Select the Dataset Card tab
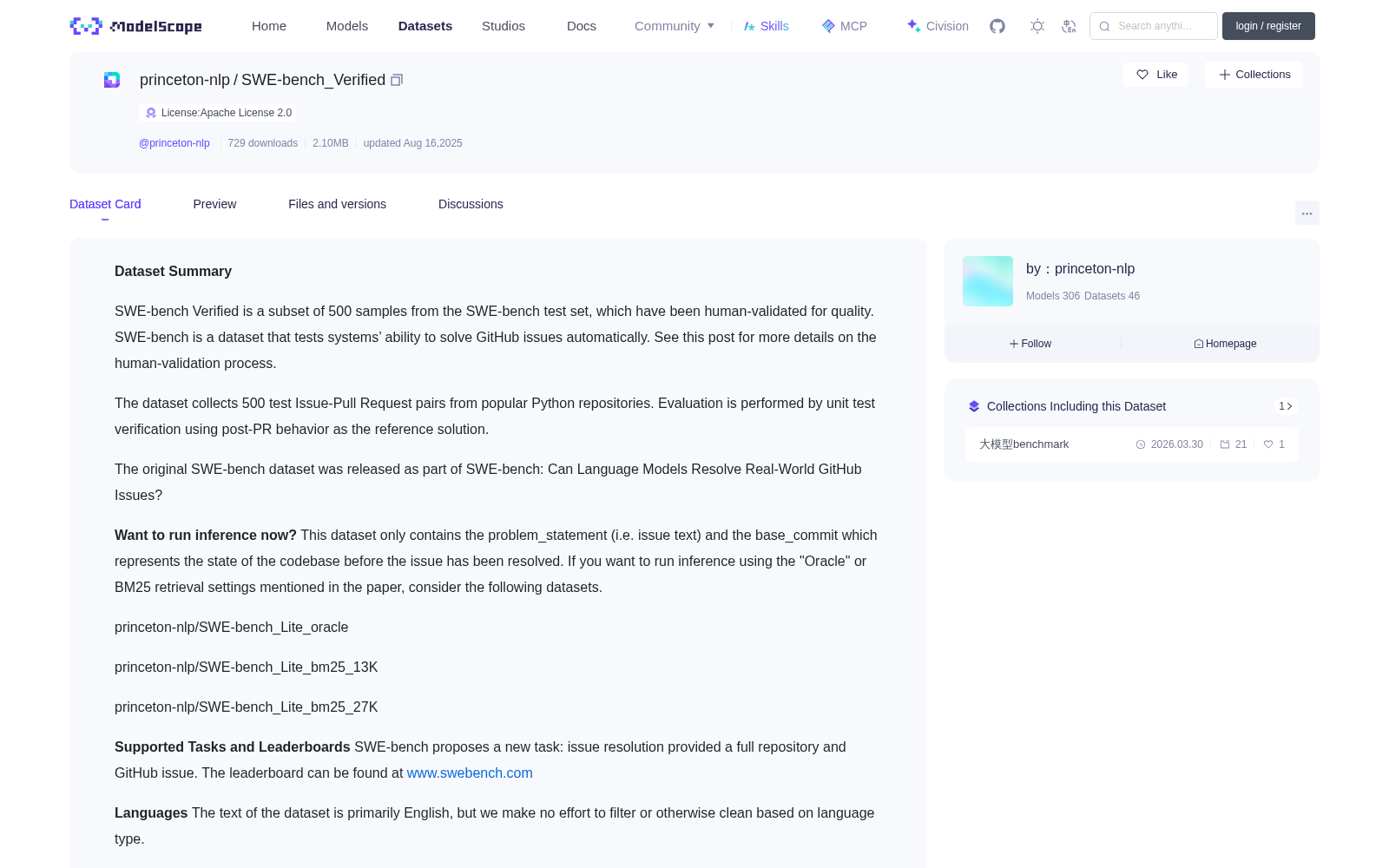This screenshot has height=868, width=1389. click(105, 204)
